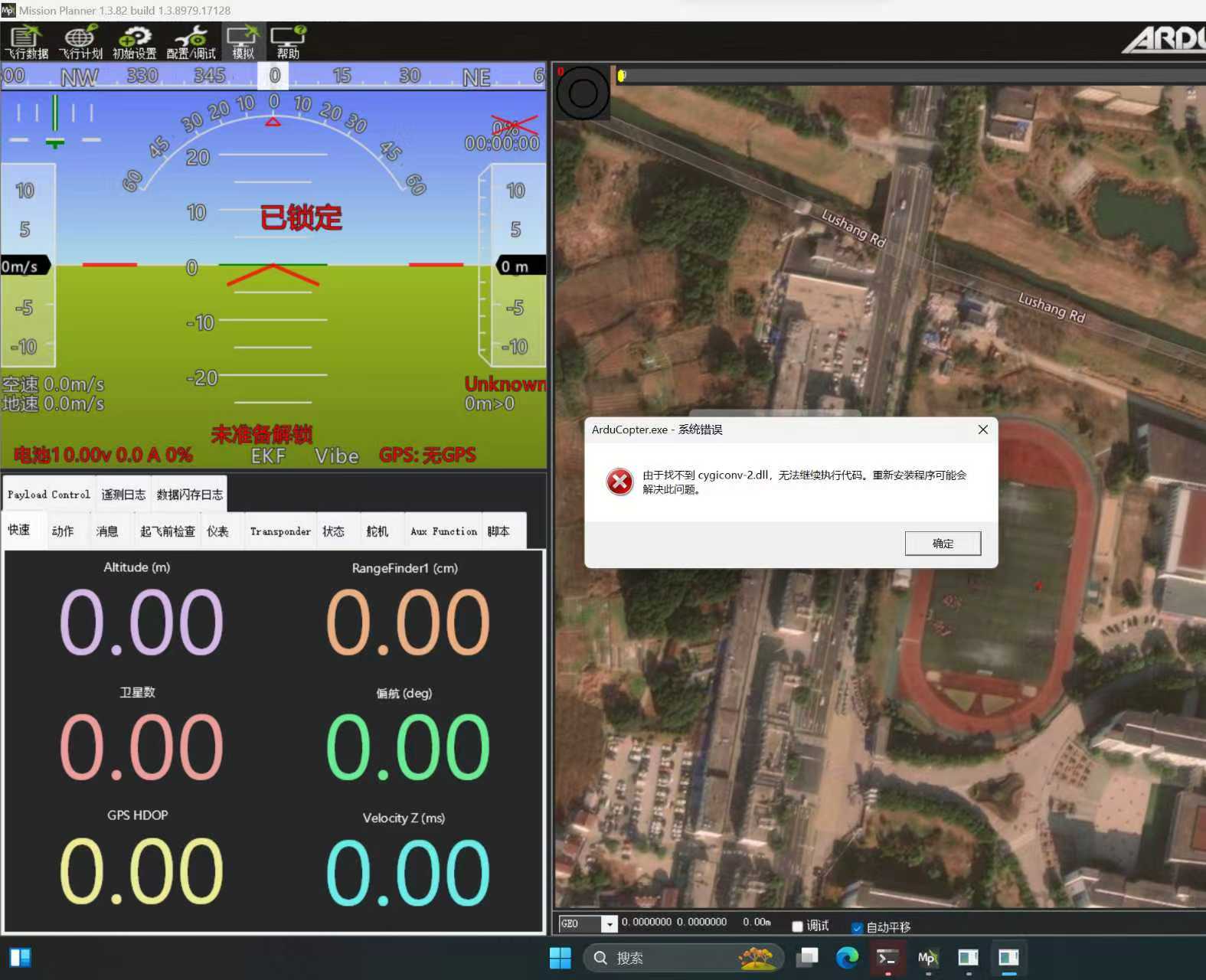Click the 地速 ground speed readout
This screenshot has width=1206, height=980.
pyautogui.click(x=53, y=403)
